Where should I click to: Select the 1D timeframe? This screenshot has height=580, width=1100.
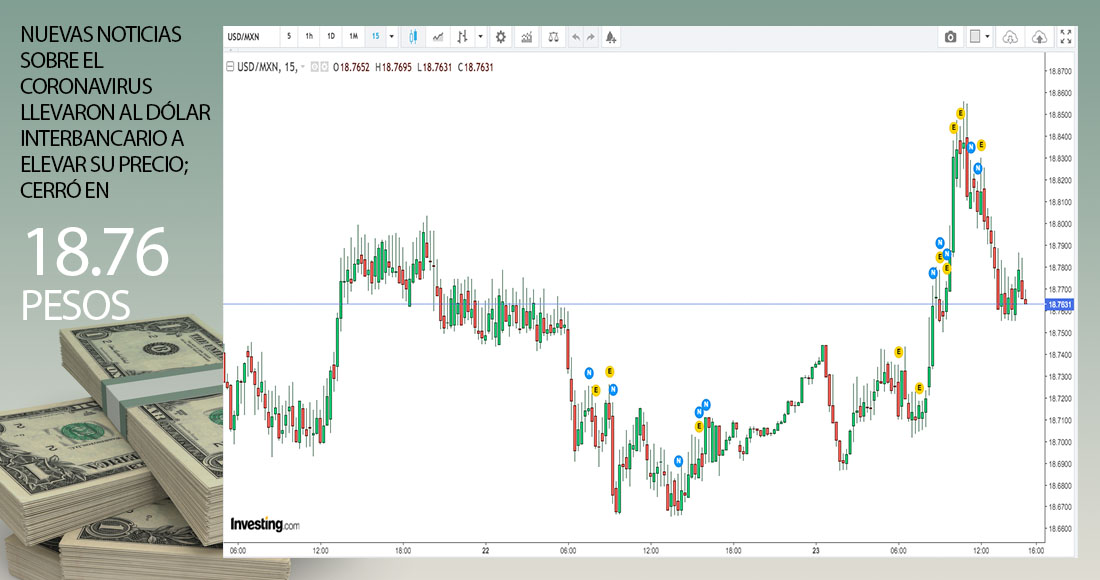click(331, 37)
